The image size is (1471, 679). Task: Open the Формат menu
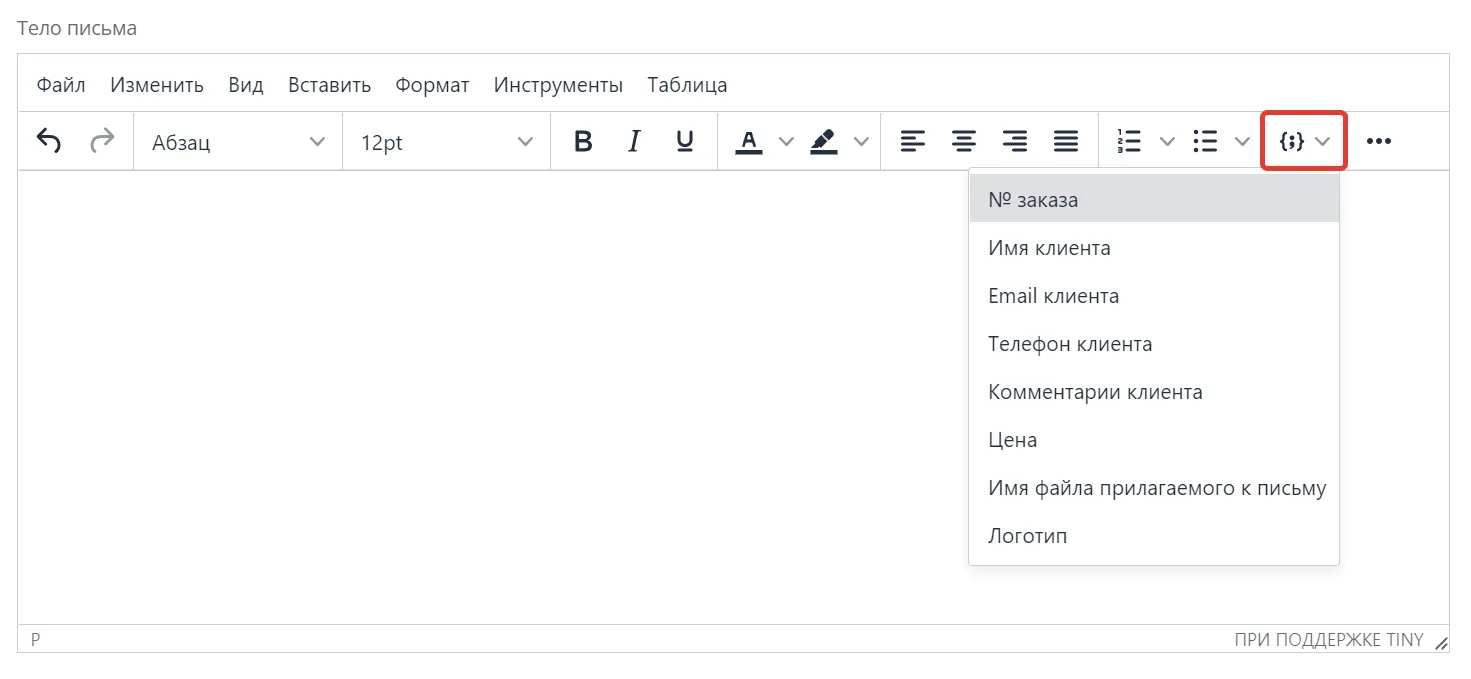coord(432,85)
